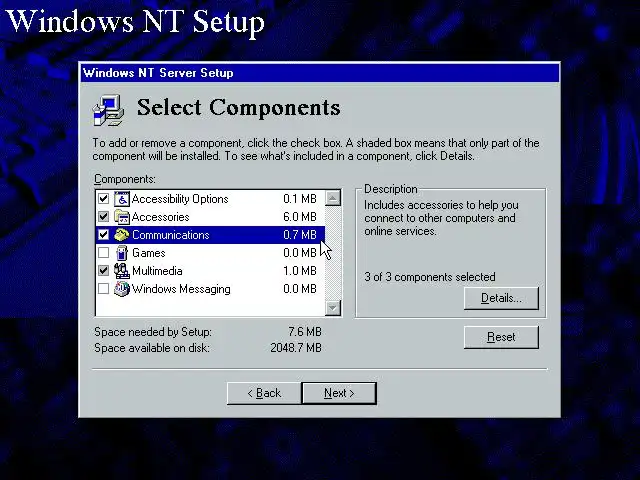Uncheck the Accessories checkbox
The image size is (640, 480).
click(104, 217)
